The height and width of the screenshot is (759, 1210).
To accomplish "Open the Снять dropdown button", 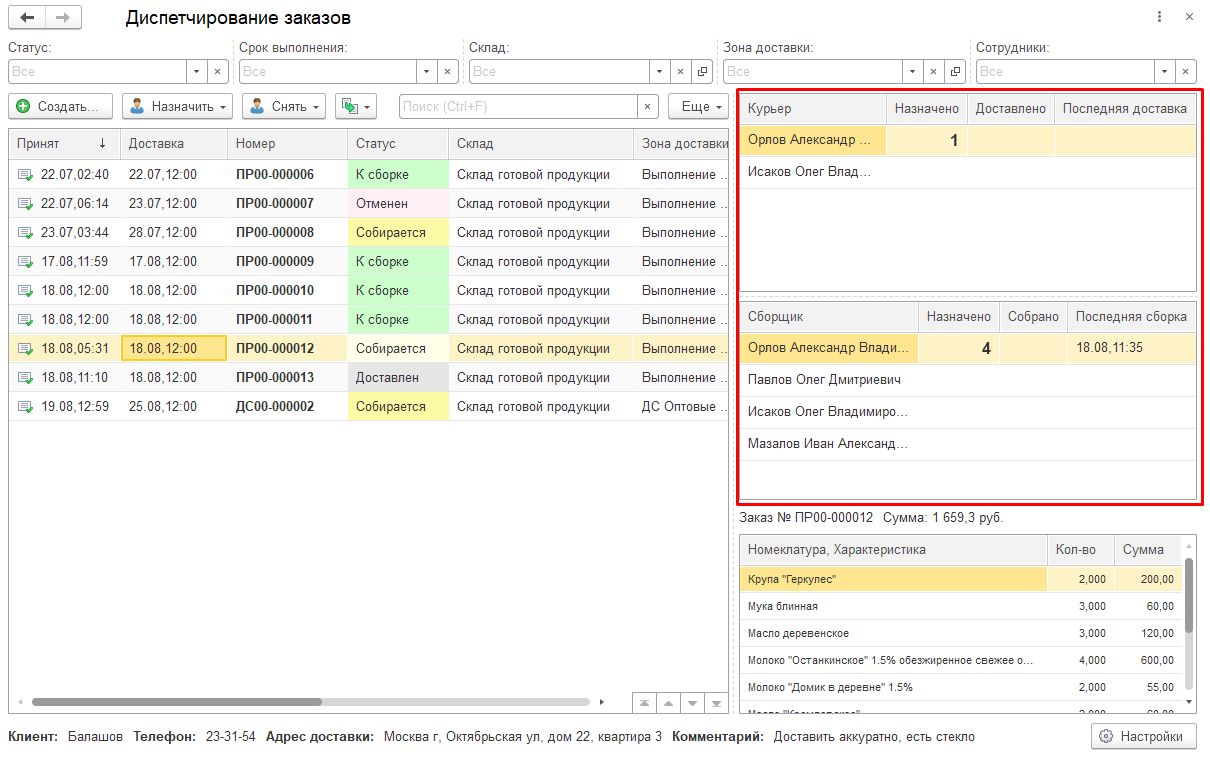I will coord(284,106).
